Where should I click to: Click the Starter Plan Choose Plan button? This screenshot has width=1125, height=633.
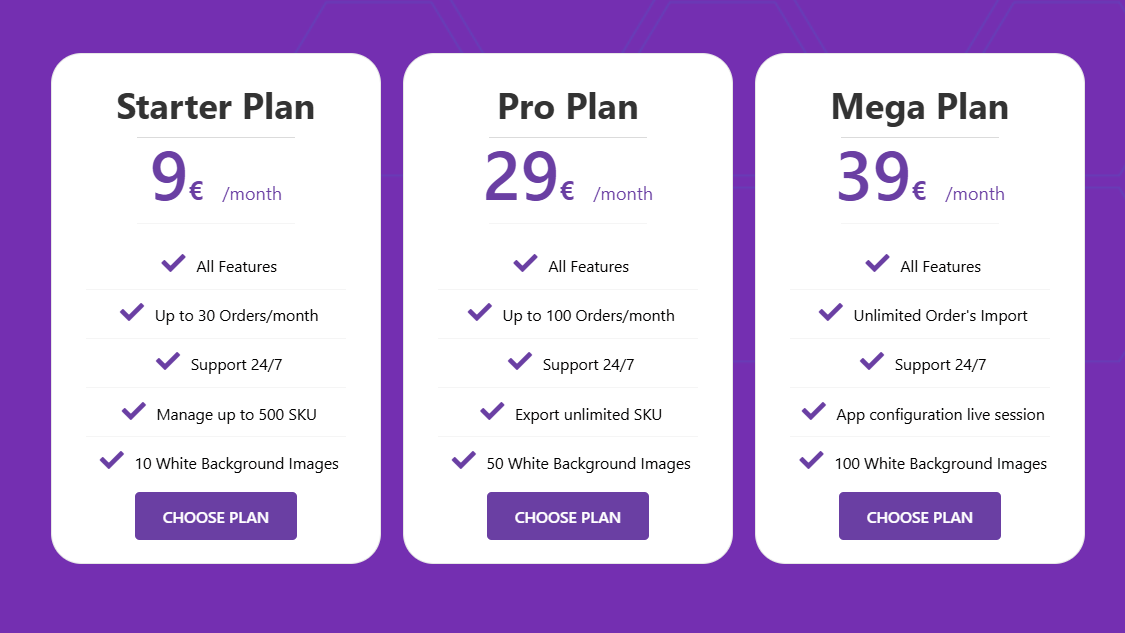(215, 516)
